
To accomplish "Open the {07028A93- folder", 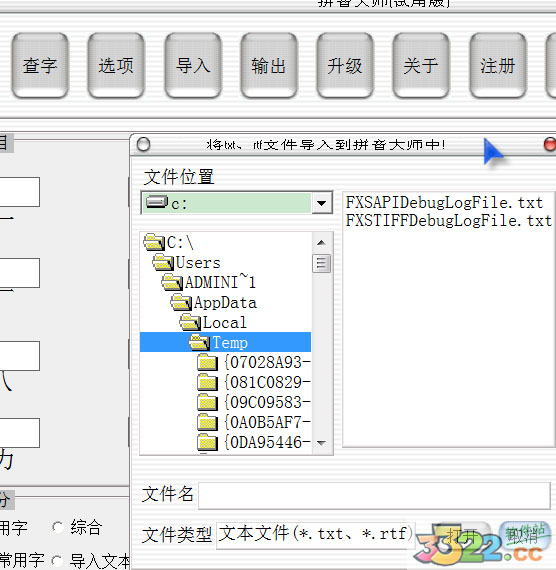I will click(254, 362).
